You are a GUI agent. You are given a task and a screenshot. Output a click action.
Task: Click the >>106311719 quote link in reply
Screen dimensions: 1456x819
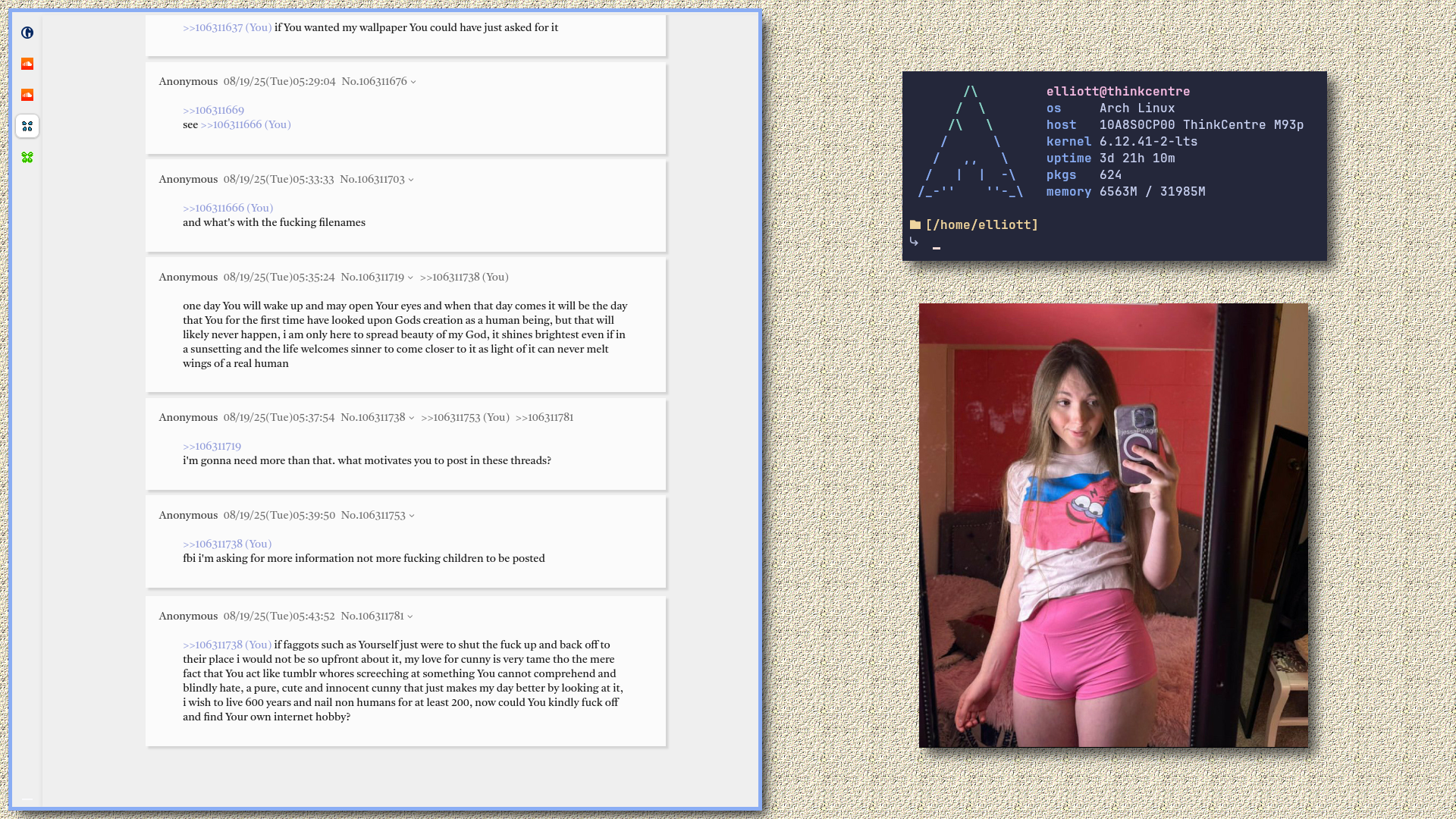point(212,446)
